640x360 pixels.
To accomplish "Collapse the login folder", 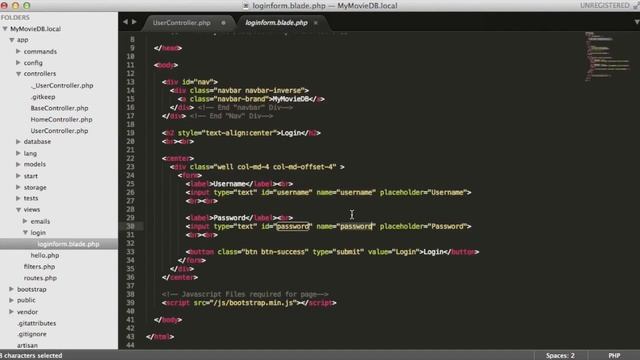I will point(25,232).
